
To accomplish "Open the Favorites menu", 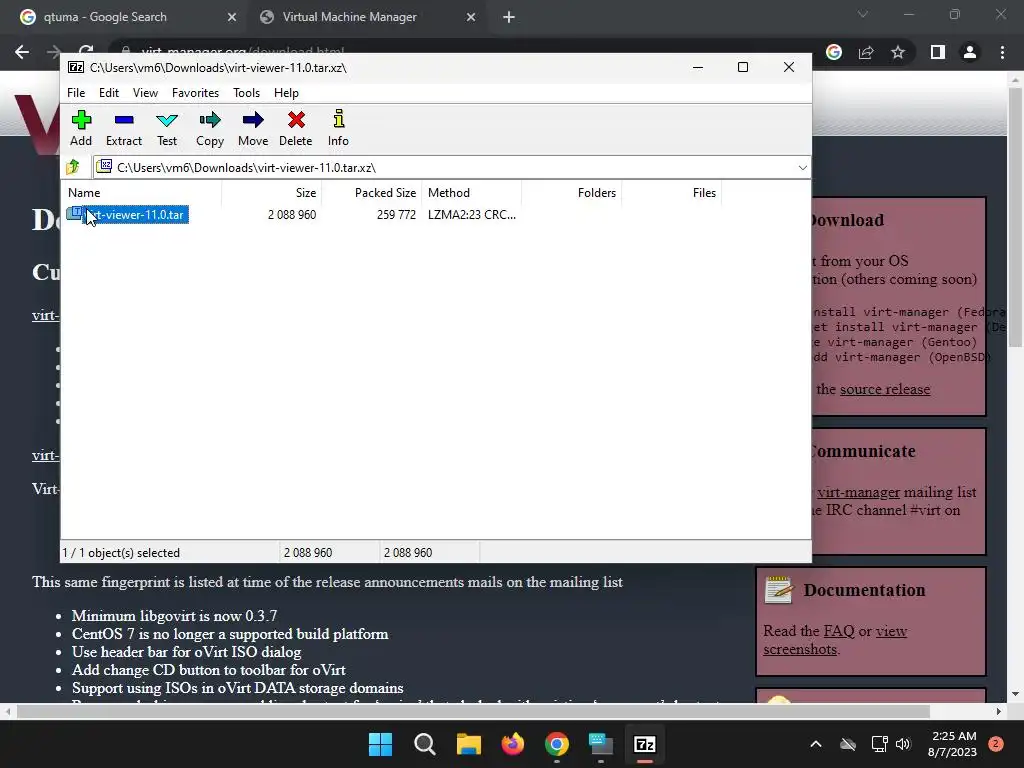I will tap(195, 93).
